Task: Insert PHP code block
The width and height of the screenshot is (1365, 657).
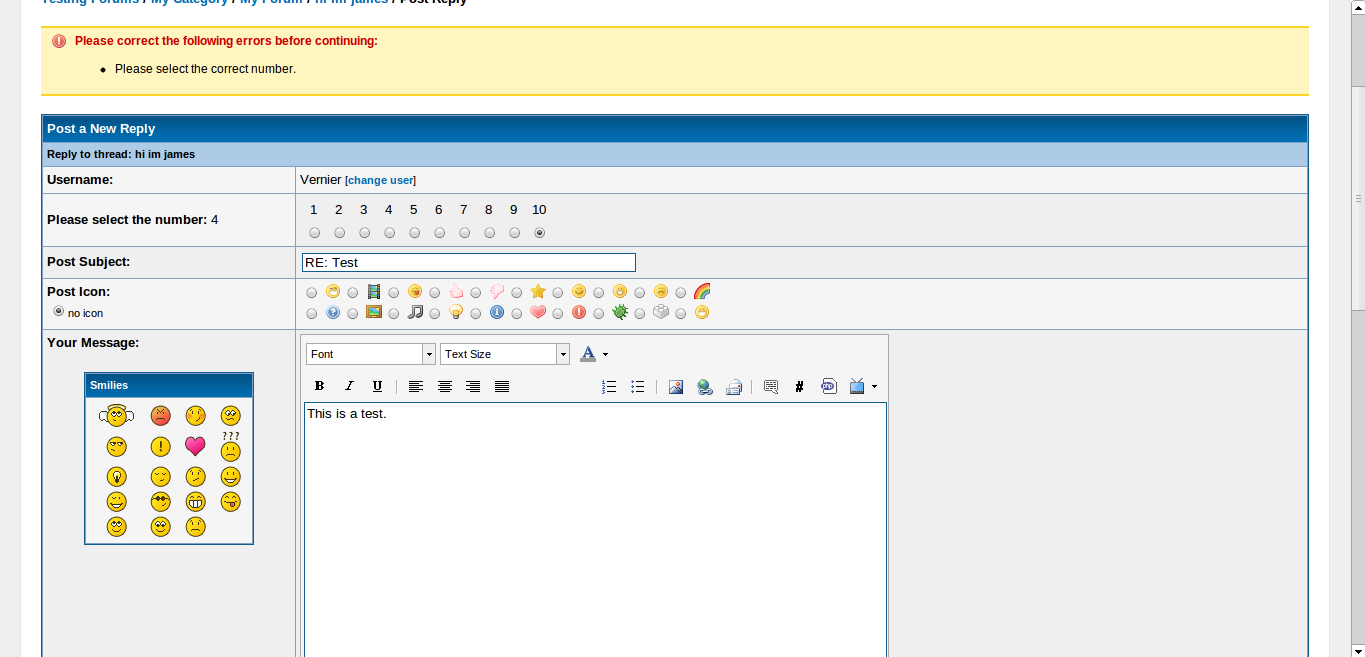Action: tap(829, 386)
